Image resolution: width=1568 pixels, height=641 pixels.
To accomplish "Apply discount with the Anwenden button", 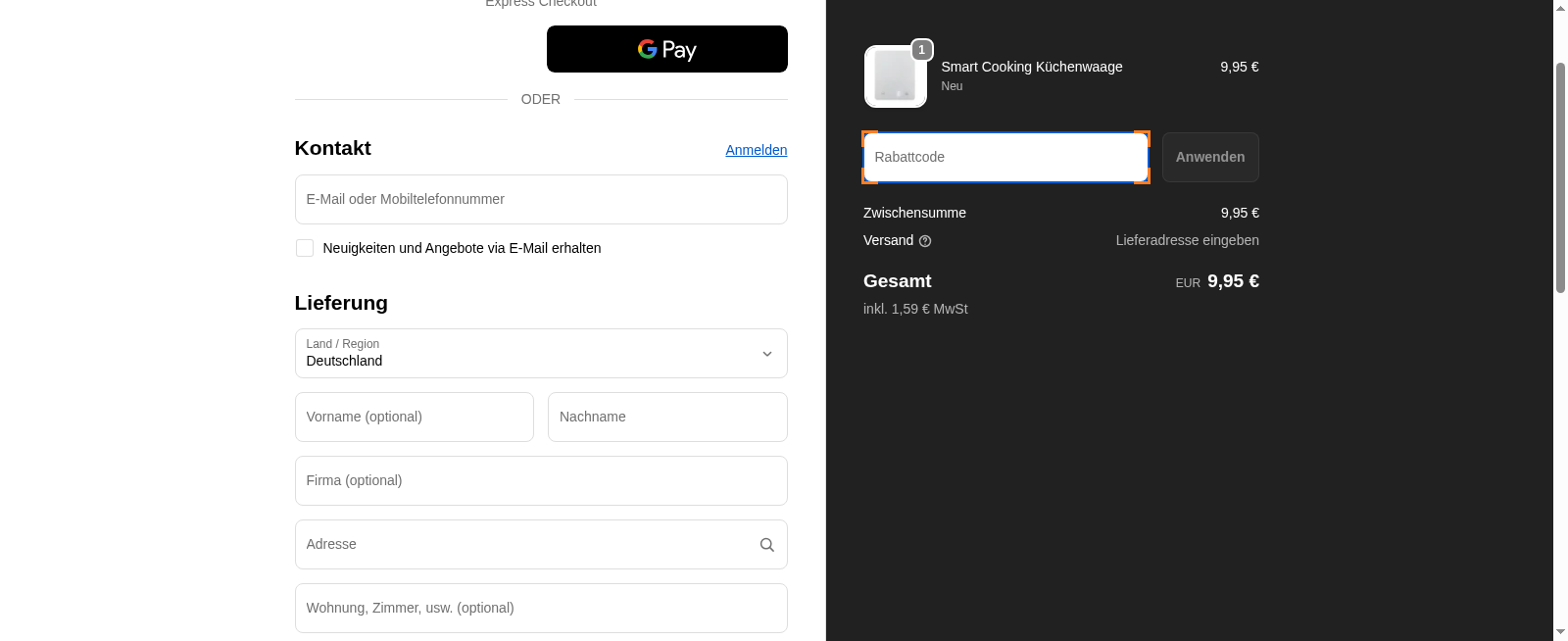I will click(1210, 157).
